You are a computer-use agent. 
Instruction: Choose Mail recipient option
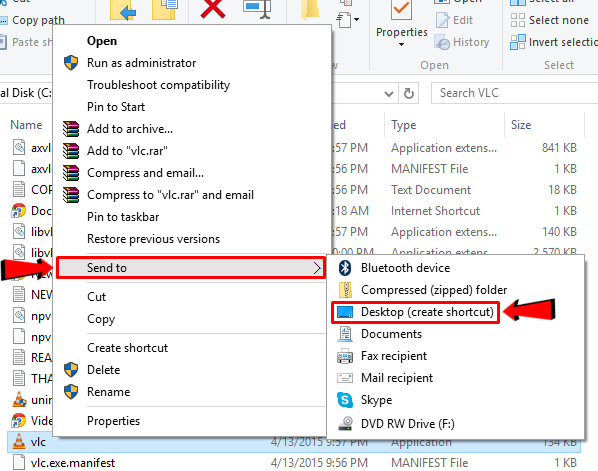[397, 378]
